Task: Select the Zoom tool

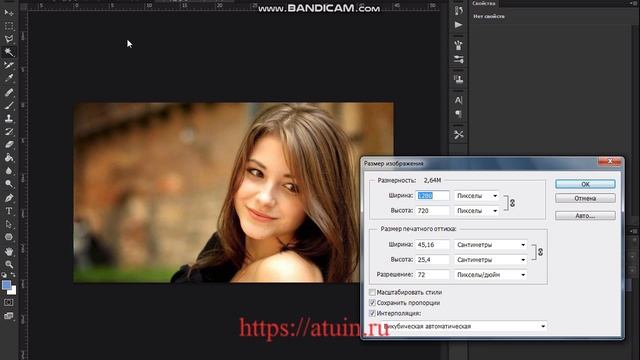Action: point(9,264)
